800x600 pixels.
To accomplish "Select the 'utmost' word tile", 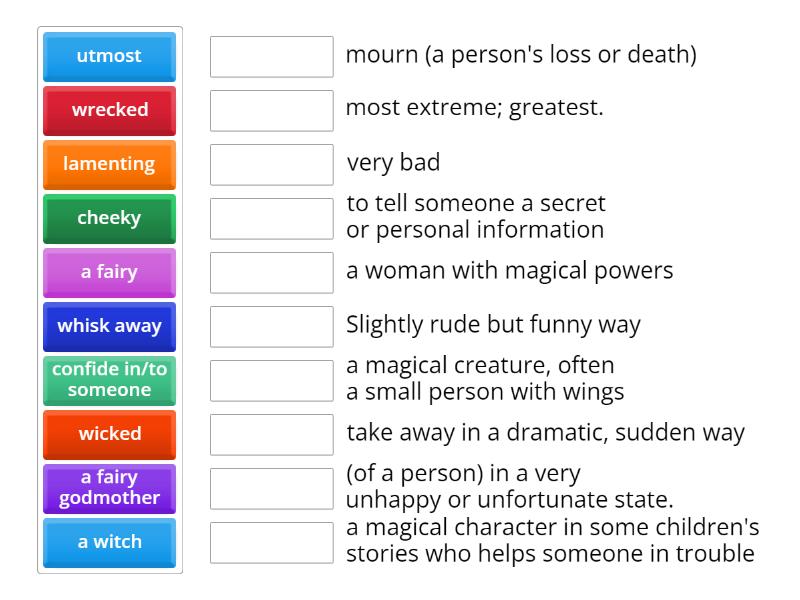I will [x=109, y=57].
